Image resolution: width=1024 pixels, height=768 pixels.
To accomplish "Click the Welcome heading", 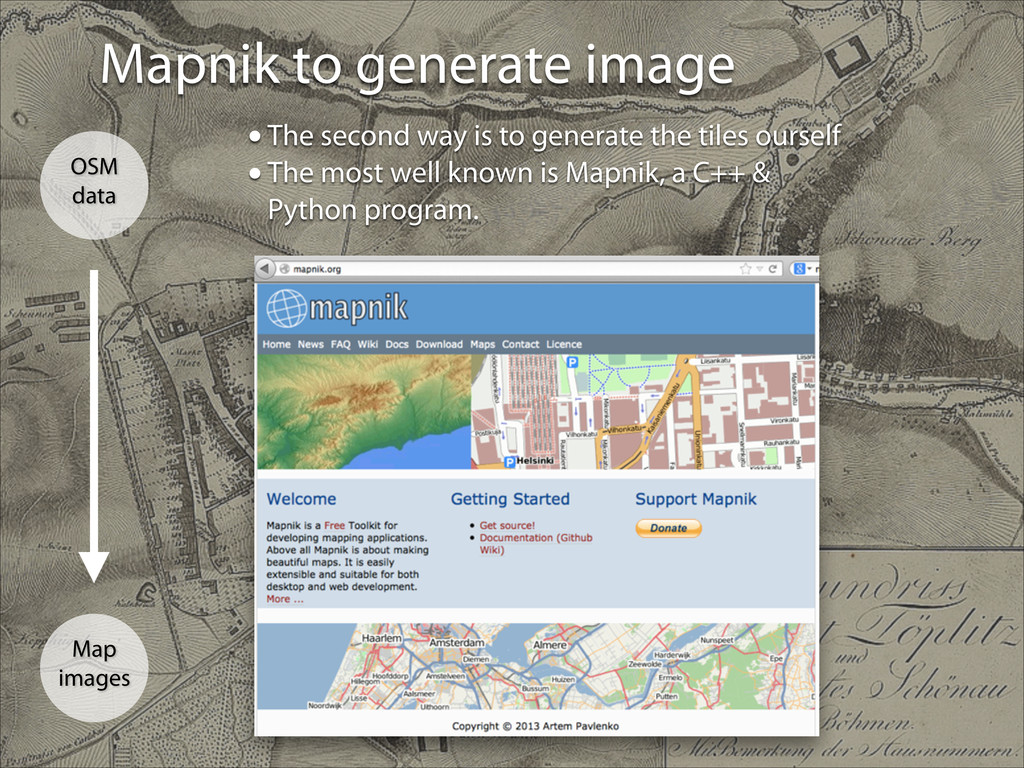I will [301, 499].
